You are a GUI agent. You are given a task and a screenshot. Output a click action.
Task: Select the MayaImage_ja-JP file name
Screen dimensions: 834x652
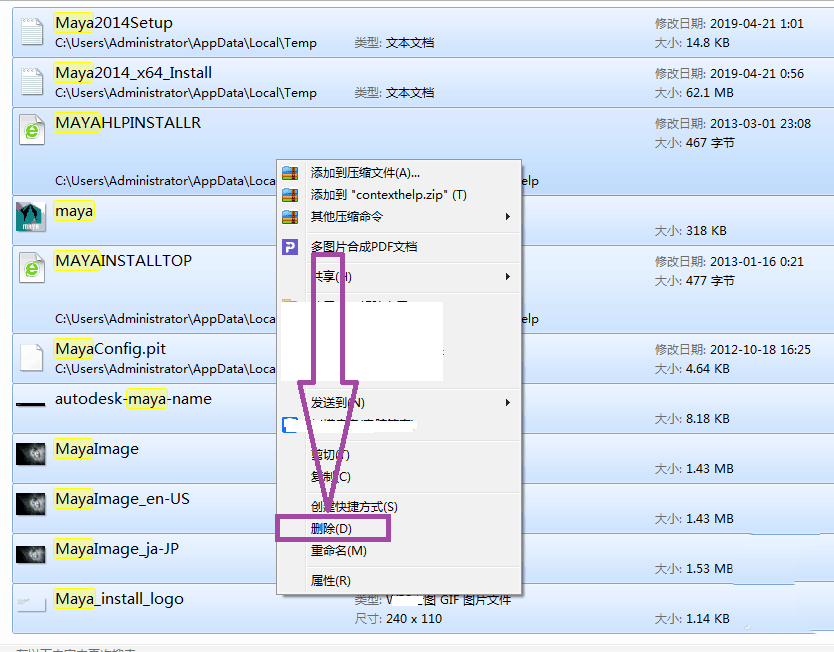click(x=117, y=549)
